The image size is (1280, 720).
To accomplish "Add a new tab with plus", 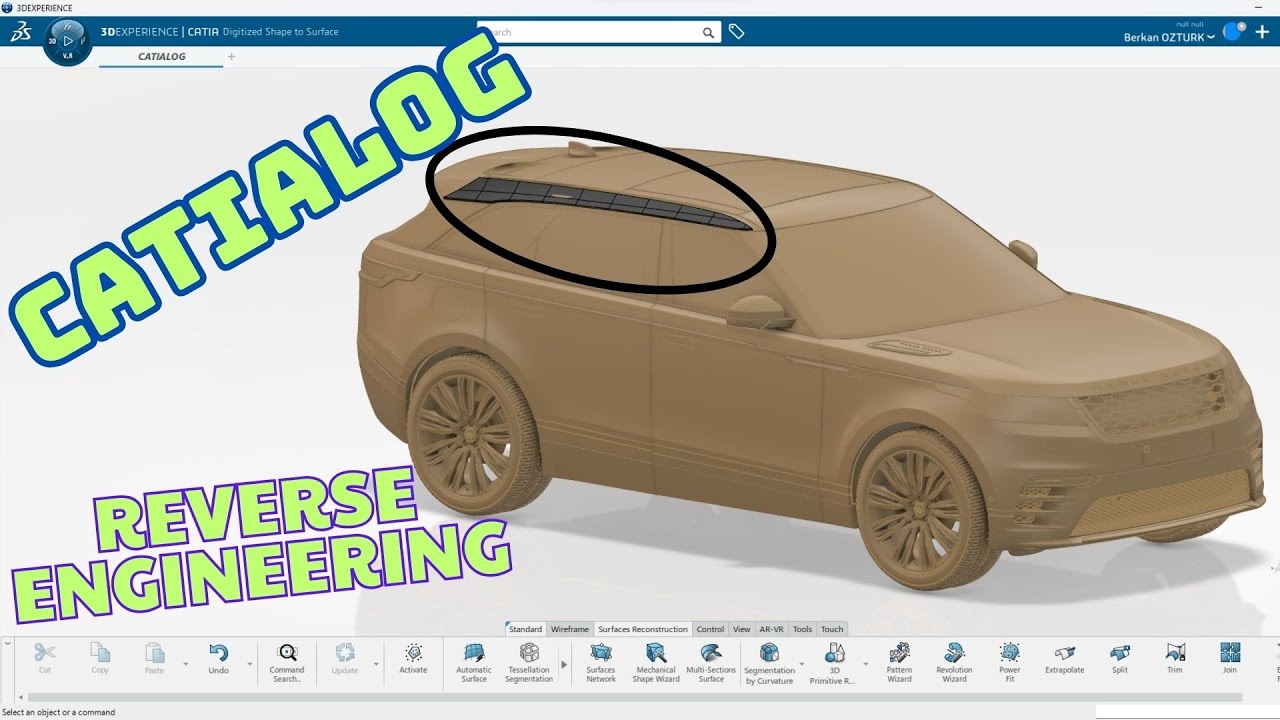I will (232, 57).
